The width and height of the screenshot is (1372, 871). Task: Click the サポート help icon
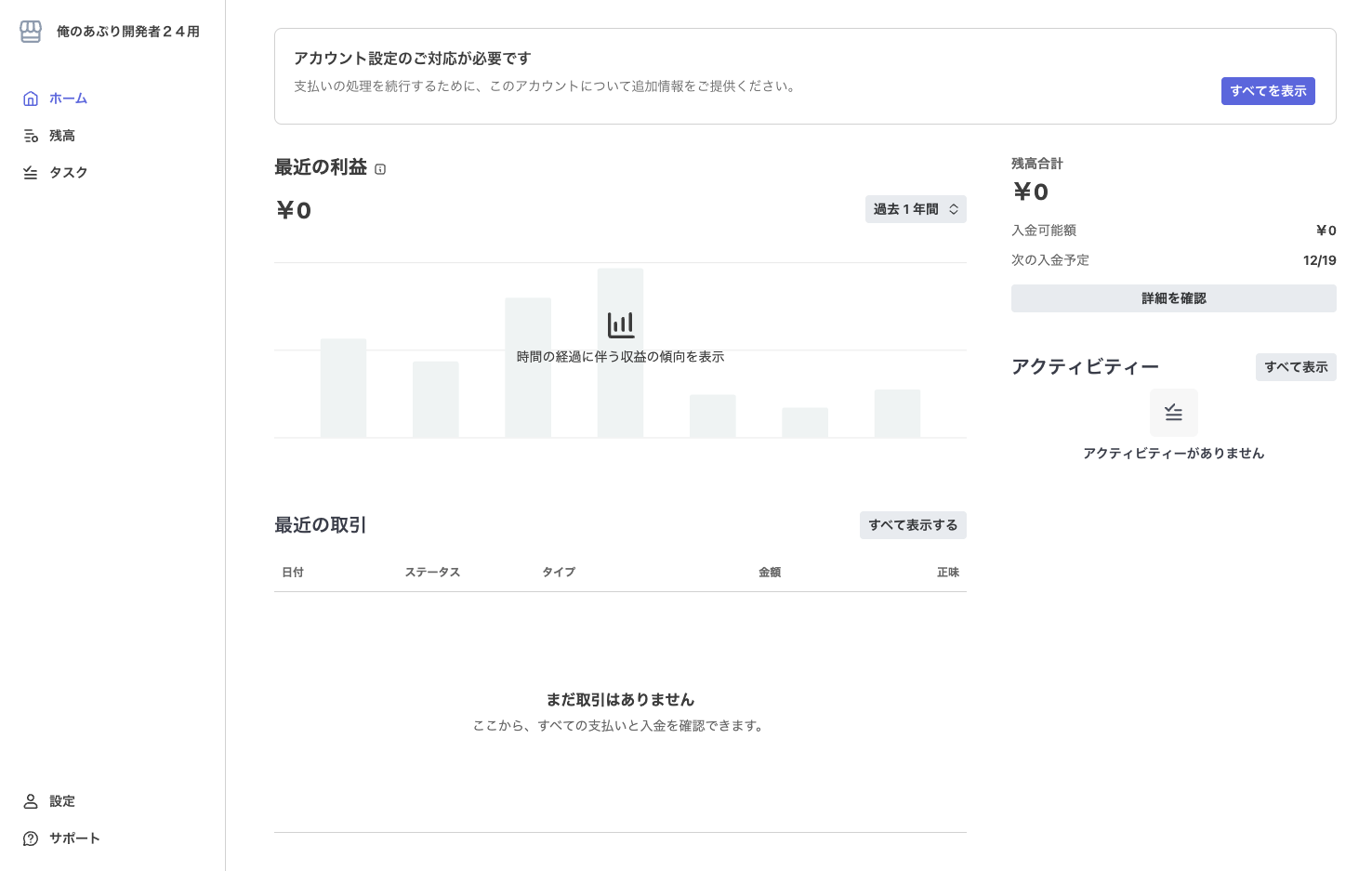31,838
